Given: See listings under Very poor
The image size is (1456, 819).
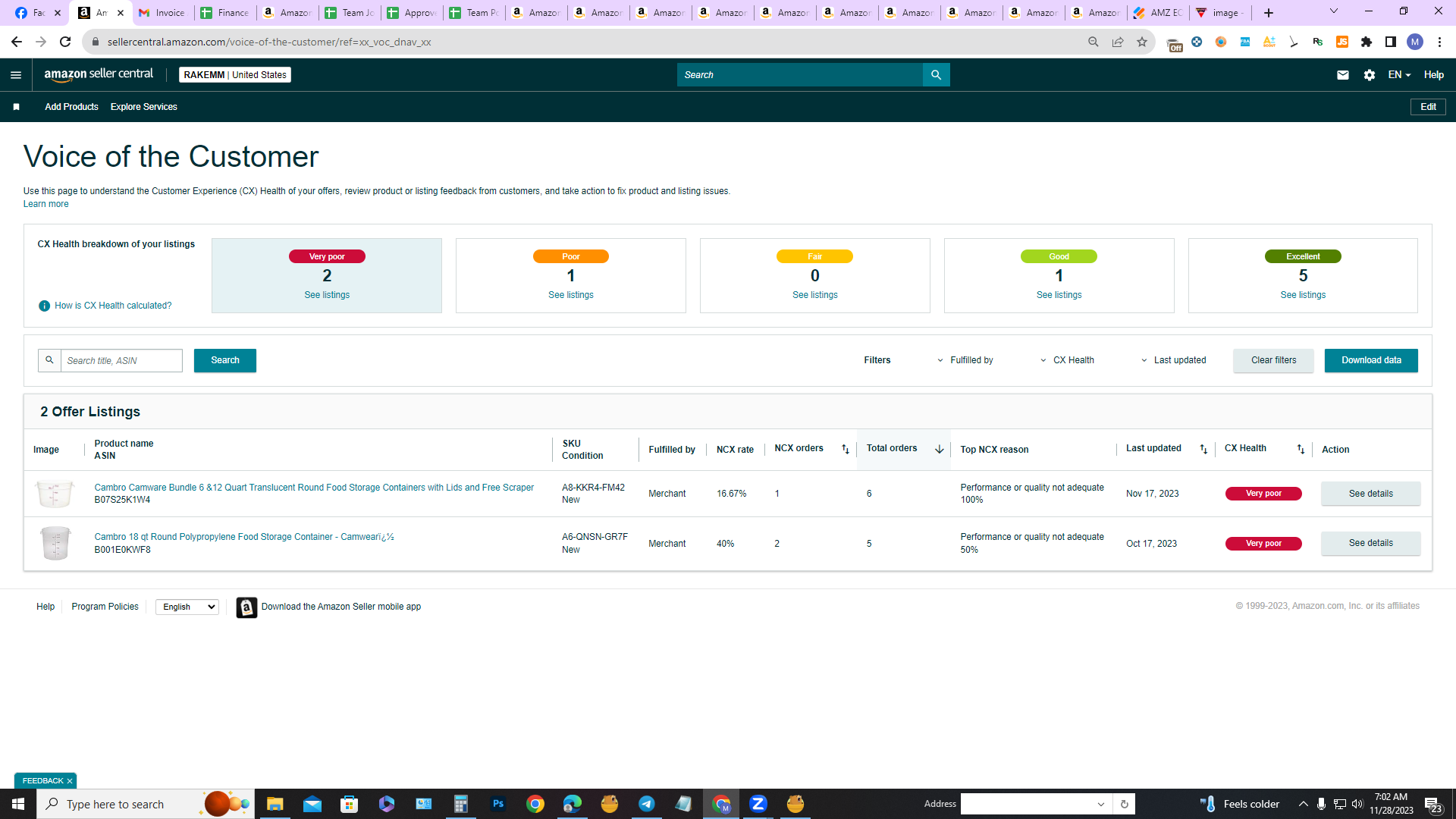Looking at the screenshot, I should coord(327,295).
